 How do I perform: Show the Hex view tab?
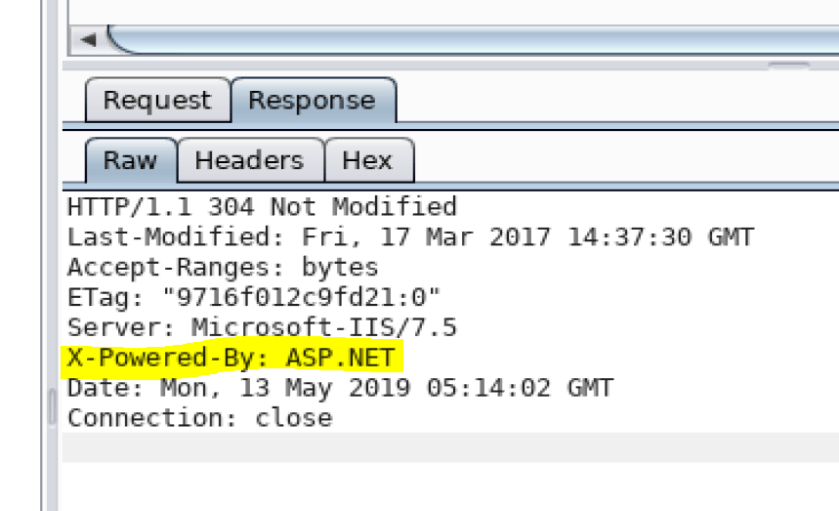pyautogui.click(x=367, y=161)
